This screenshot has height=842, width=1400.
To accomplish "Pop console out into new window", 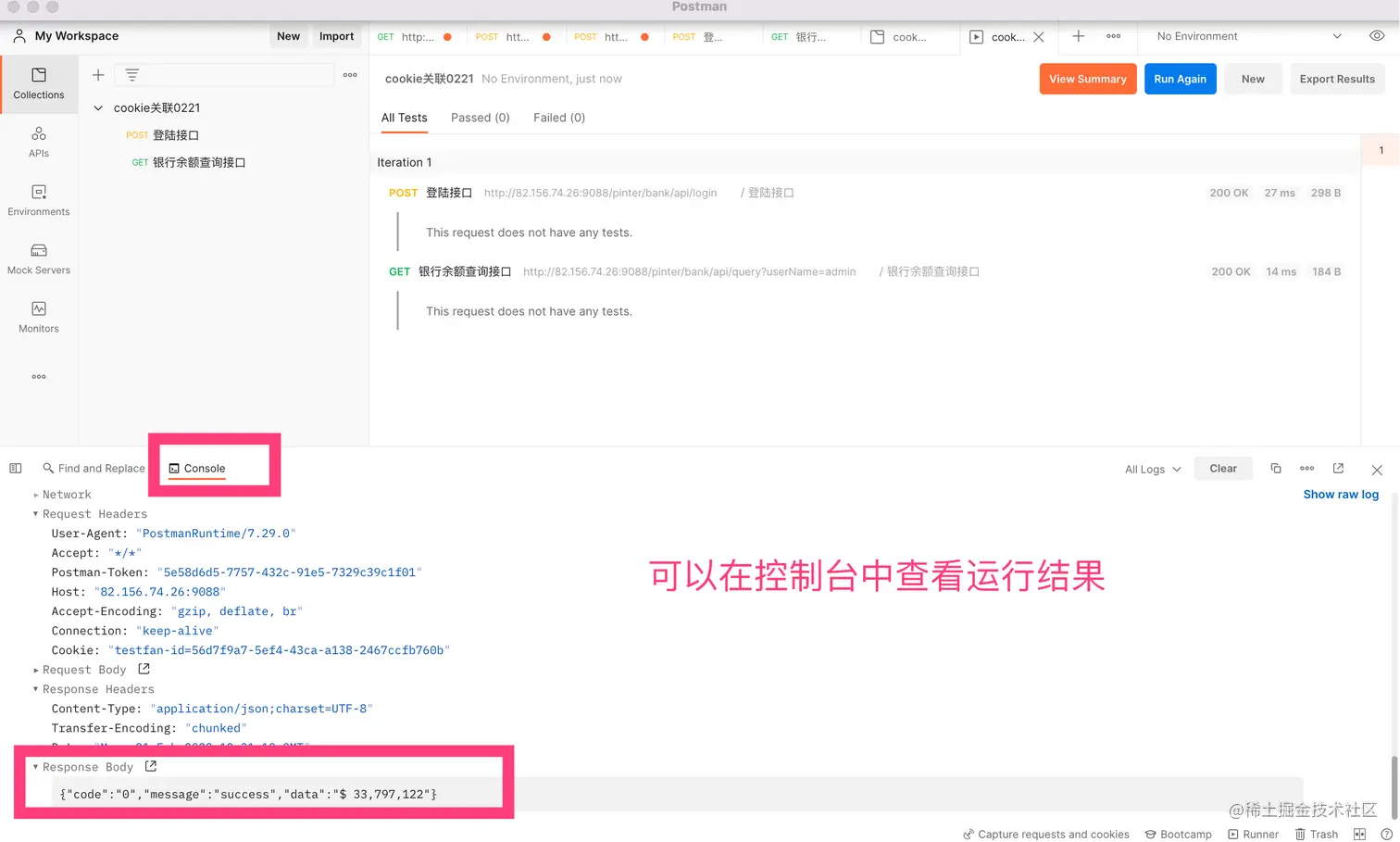I will click(1338, 469).
